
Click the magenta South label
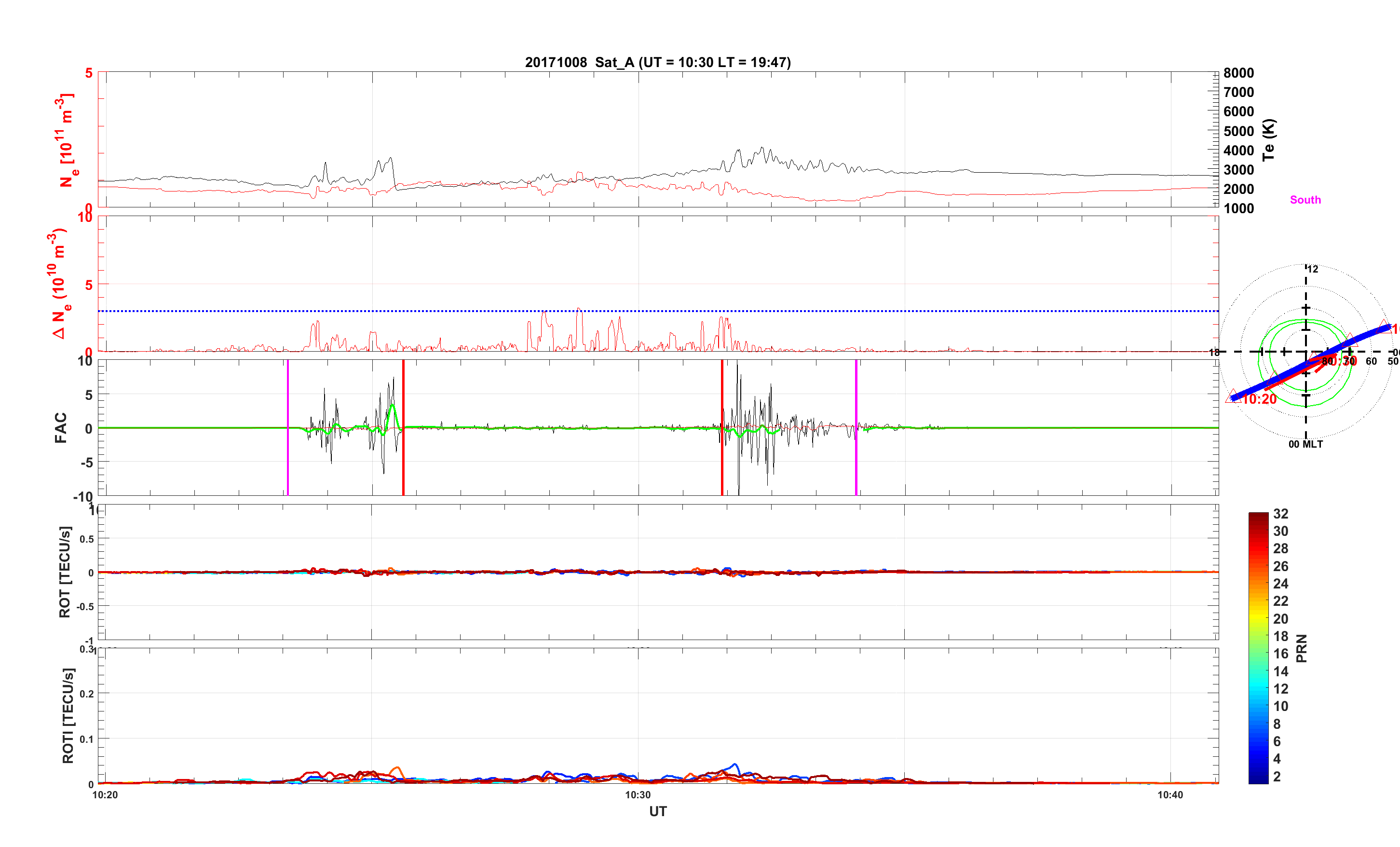coord(1305,200)
